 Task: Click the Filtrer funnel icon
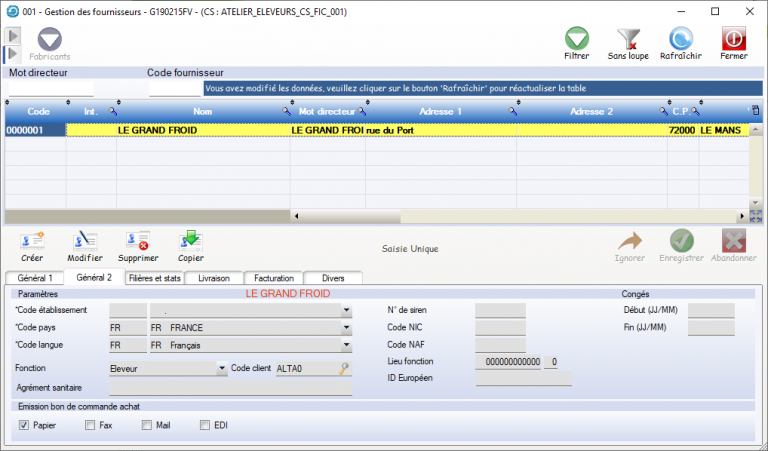tap(577, 39)
